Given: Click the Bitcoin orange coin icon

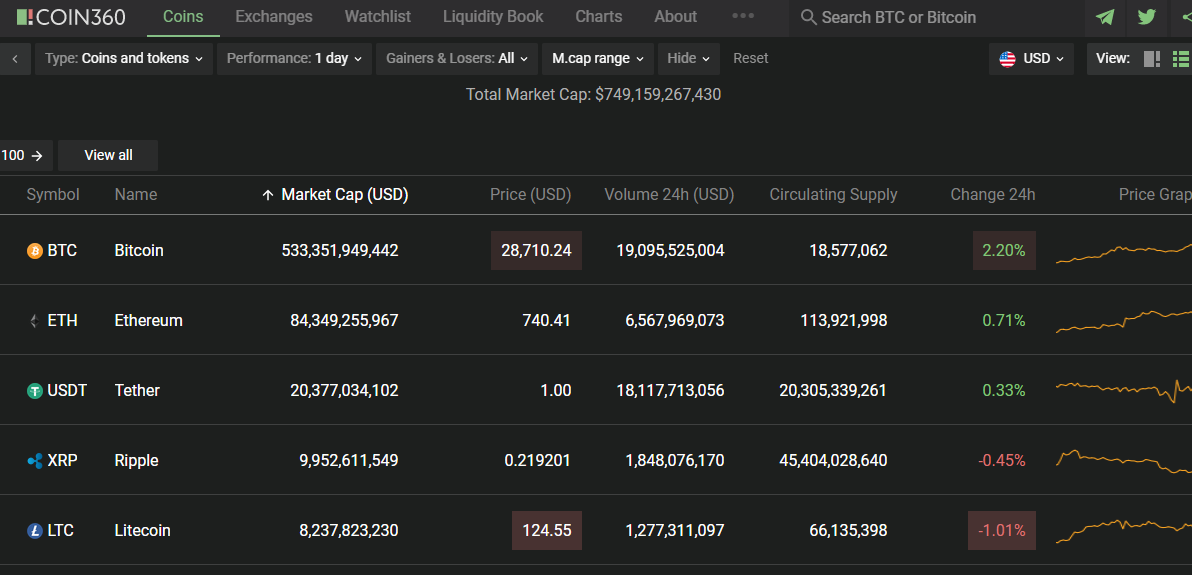Looking at the screenshot, I should (x=35, y=250).
